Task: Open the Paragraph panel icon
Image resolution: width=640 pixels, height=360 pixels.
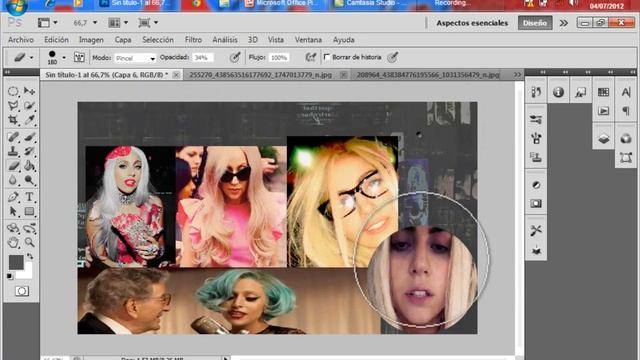Action: click(x=626, y=111)
